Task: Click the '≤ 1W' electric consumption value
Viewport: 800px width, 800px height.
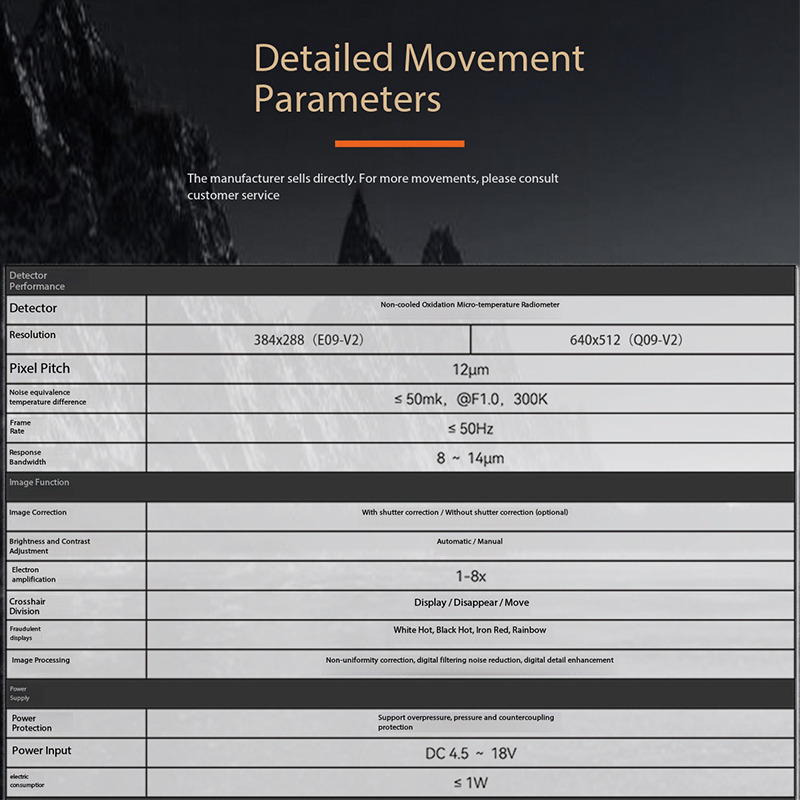Action: [470, 782]
